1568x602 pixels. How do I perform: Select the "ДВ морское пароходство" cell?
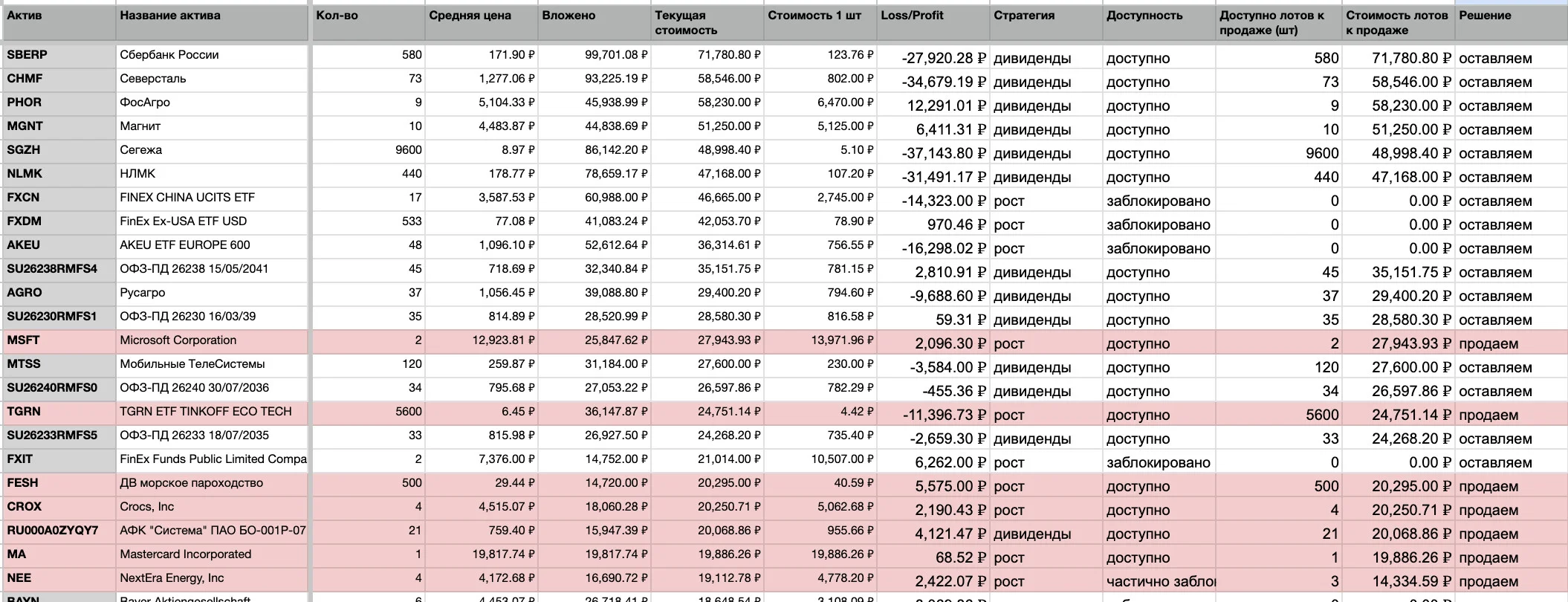212,484
